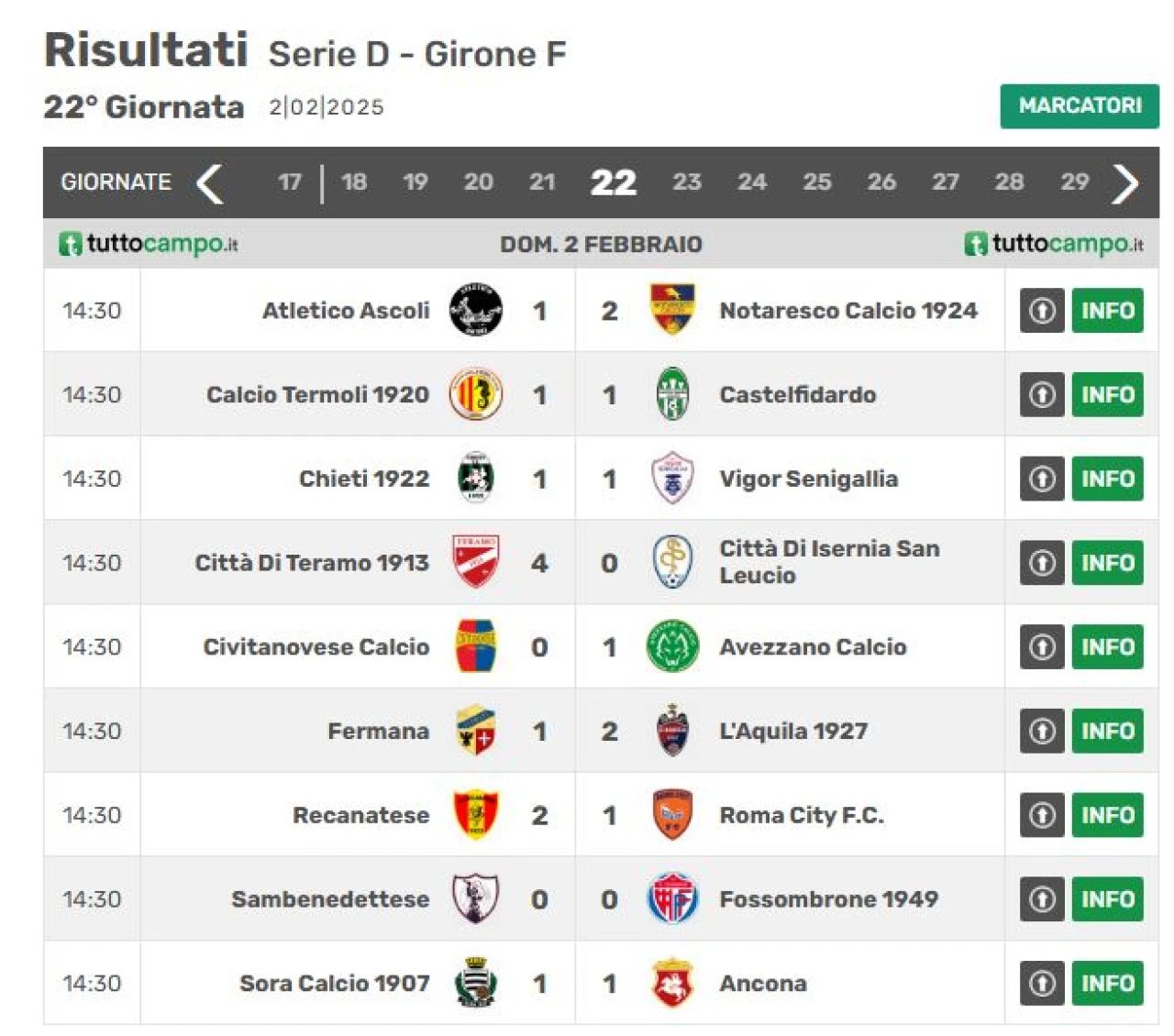This screenshot has width=1174, height=1036.
Task: Open the Sambenedettese team link
Action: tap(330, 899)
